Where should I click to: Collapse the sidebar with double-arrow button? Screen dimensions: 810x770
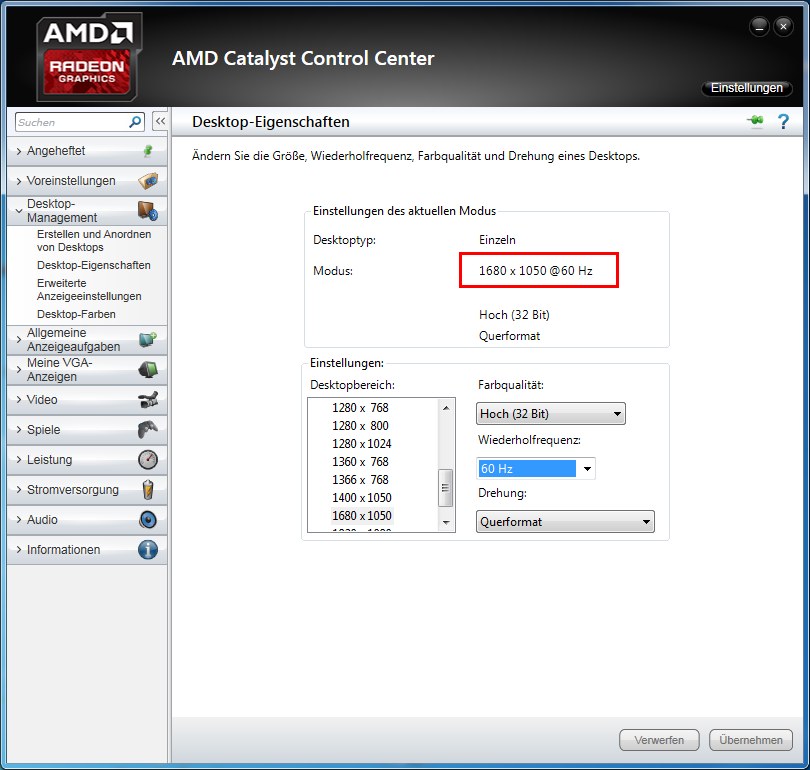coord(160,121)
